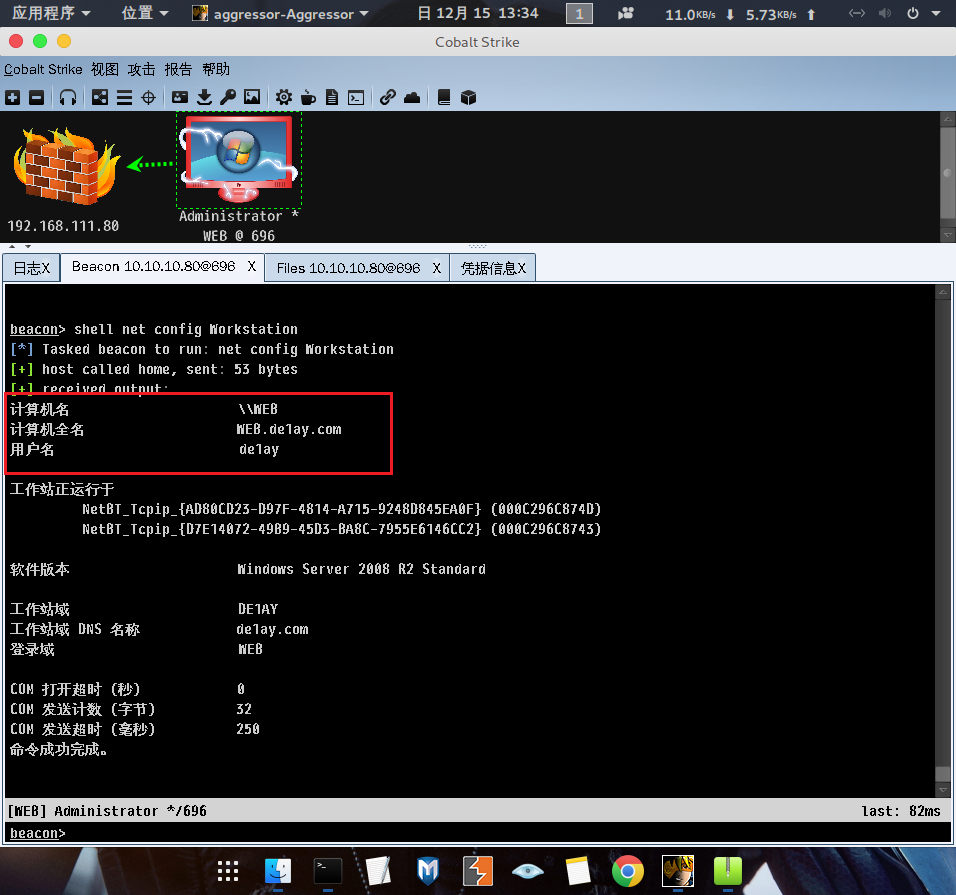Click the graph view vertical scrollbar

(x=947, y=177)
